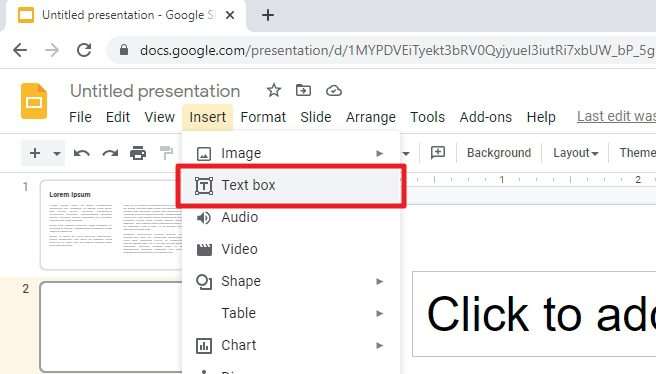Click the Undo arrow in toolbar

click(82, 154)
